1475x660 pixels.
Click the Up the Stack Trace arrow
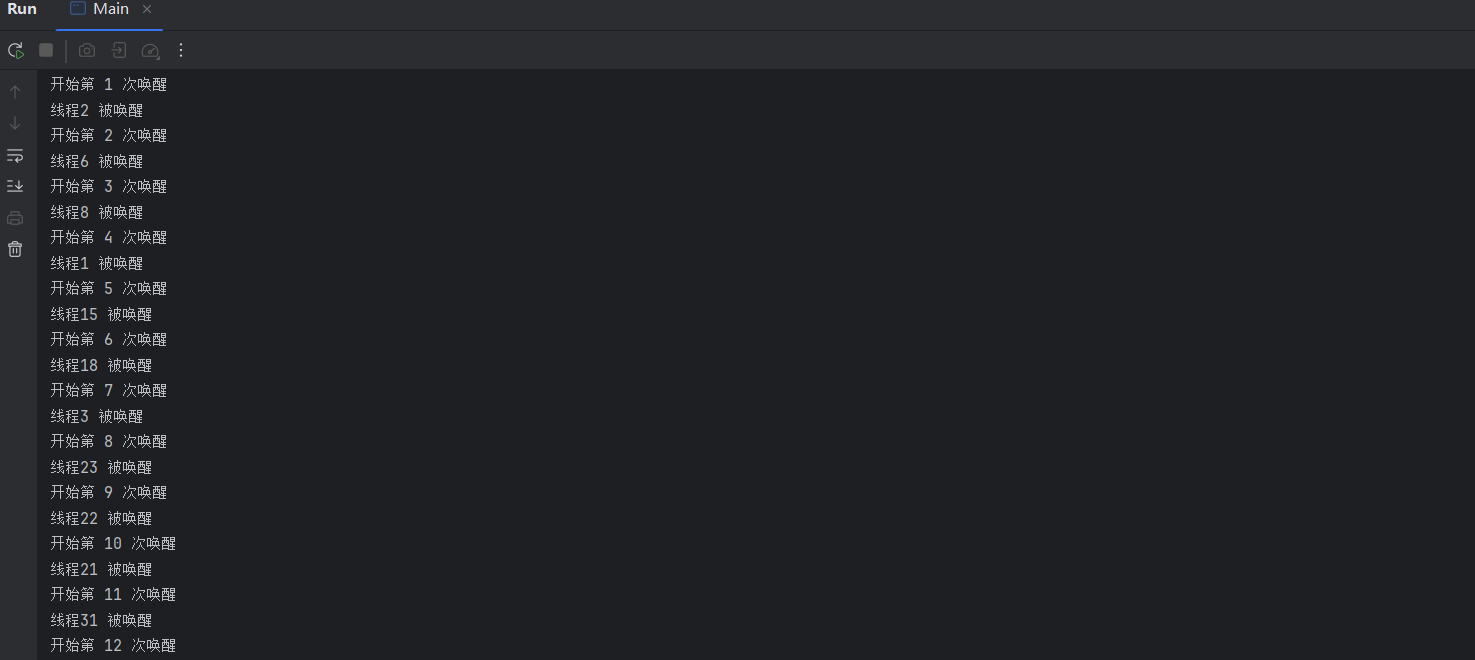click(x=15, y=92)
